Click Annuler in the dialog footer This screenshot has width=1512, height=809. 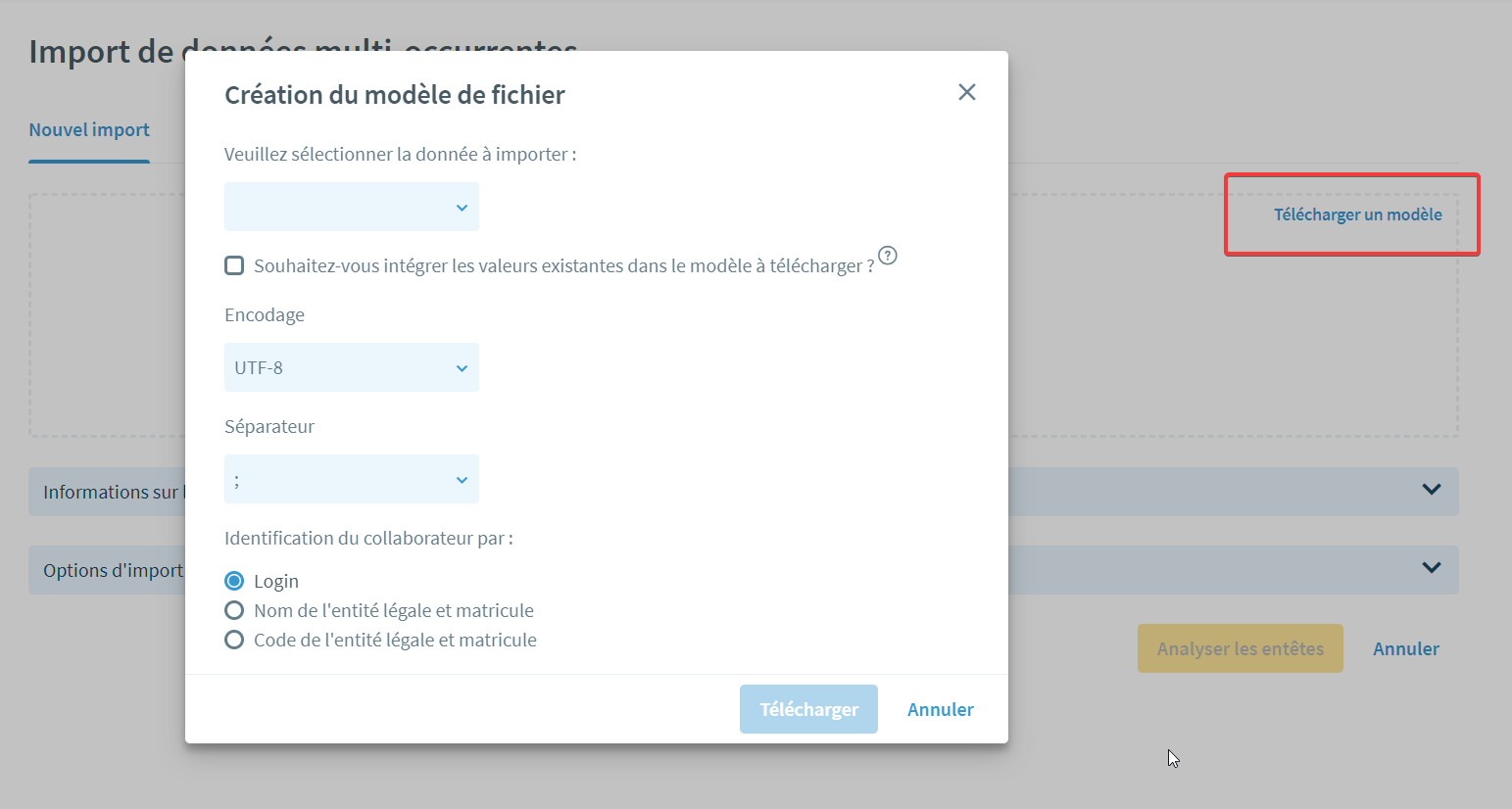(x=941, y=709)
